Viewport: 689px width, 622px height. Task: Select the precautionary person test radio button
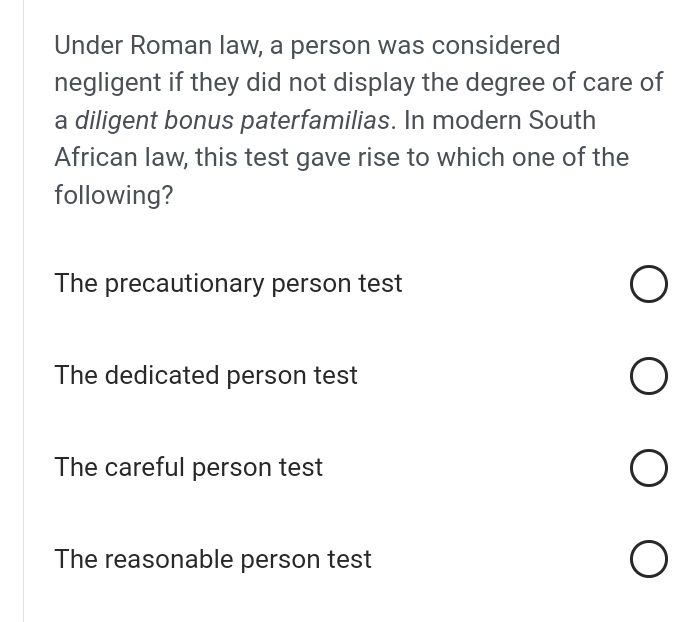[x=649, y=285]
